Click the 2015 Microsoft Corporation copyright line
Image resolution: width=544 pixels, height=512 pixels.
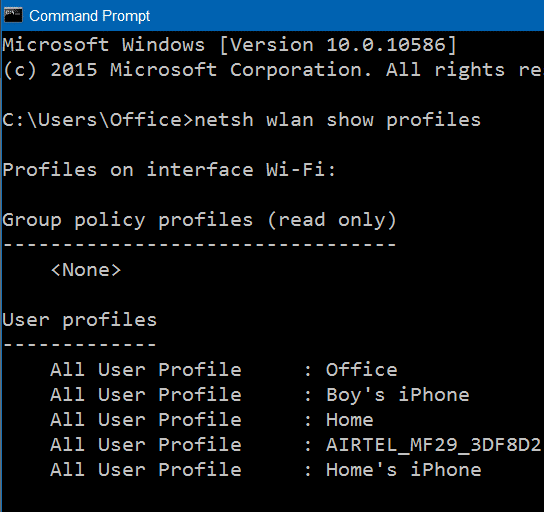(x=272, y=70)
